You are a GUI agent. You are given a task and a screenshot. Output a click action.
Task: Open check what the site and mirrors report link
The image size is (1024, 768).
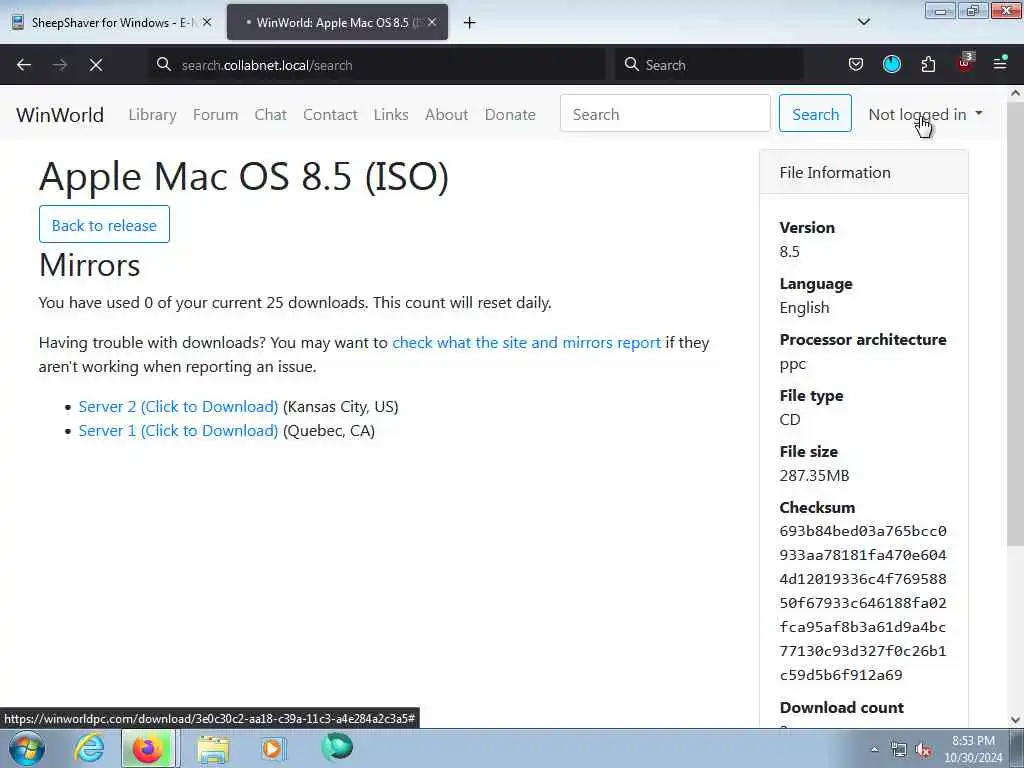click(526, 343)
